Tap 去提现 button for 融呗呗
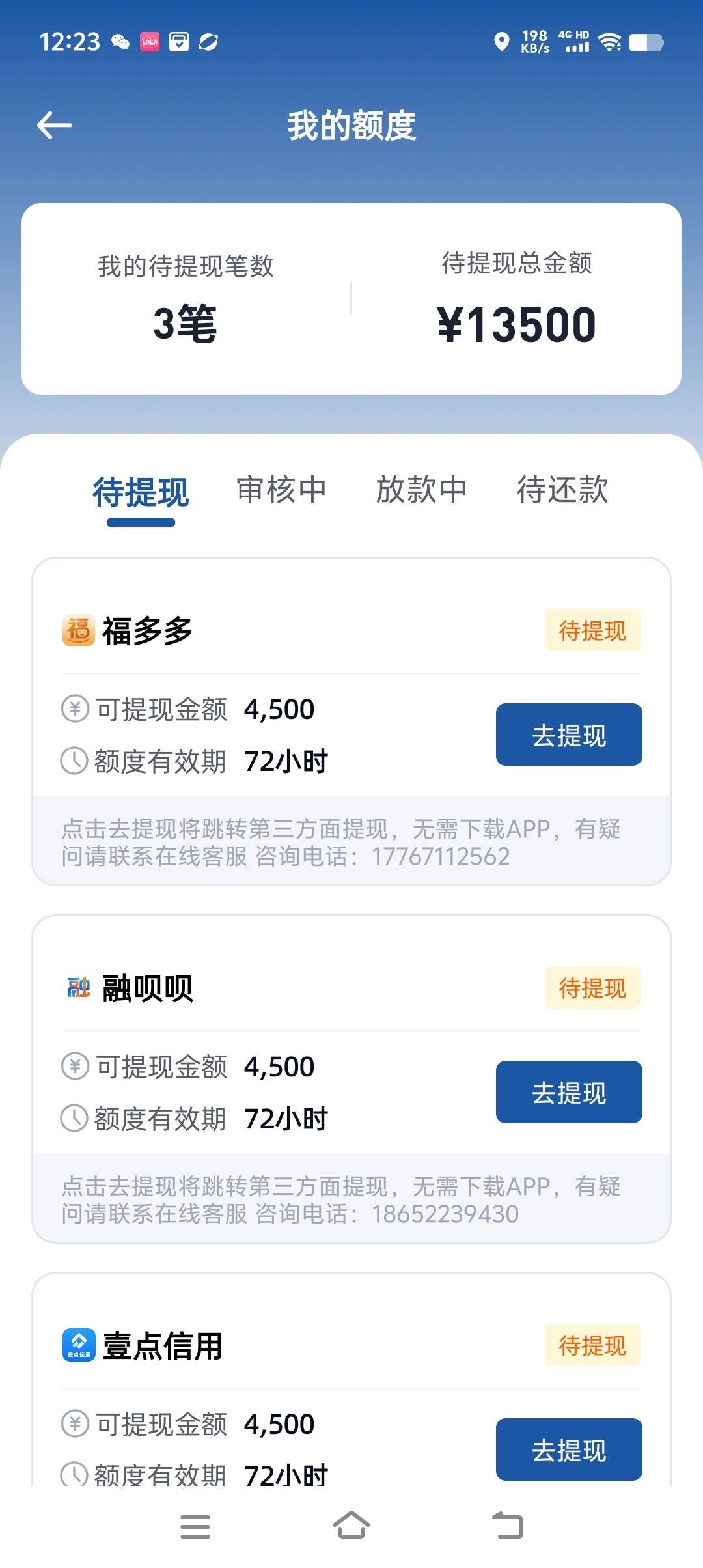703x1568 pixels. 569,1092
